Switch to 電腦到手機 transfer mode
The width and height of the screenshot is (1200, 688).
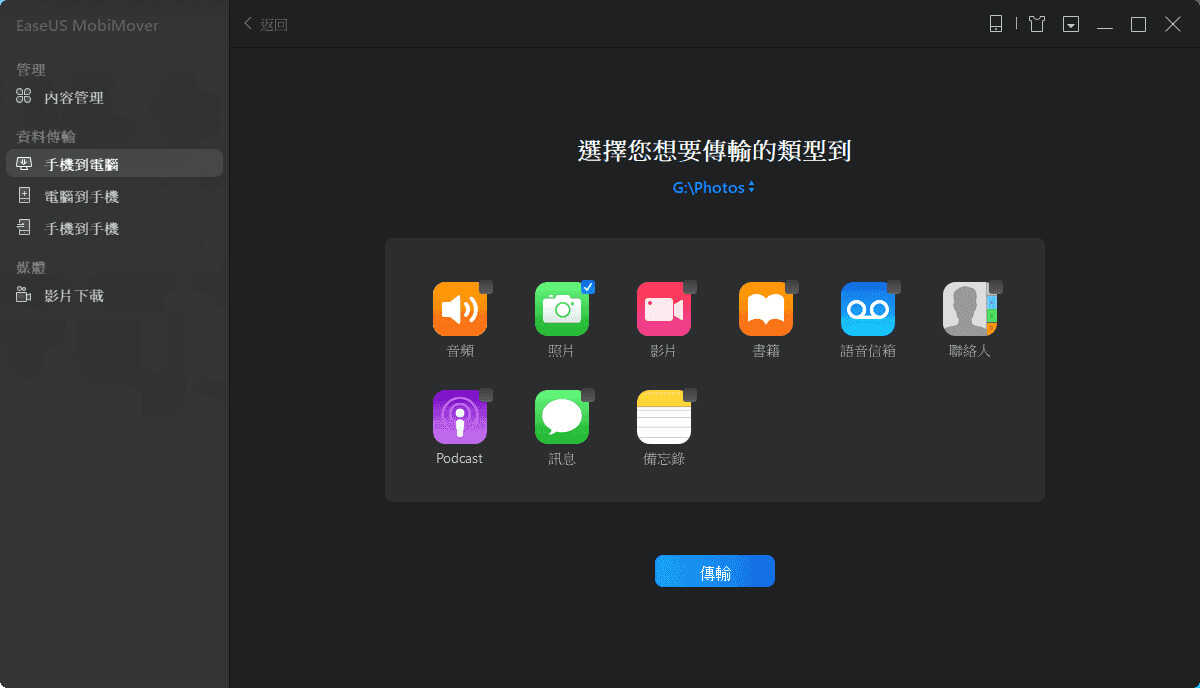[x=81, y=197]
